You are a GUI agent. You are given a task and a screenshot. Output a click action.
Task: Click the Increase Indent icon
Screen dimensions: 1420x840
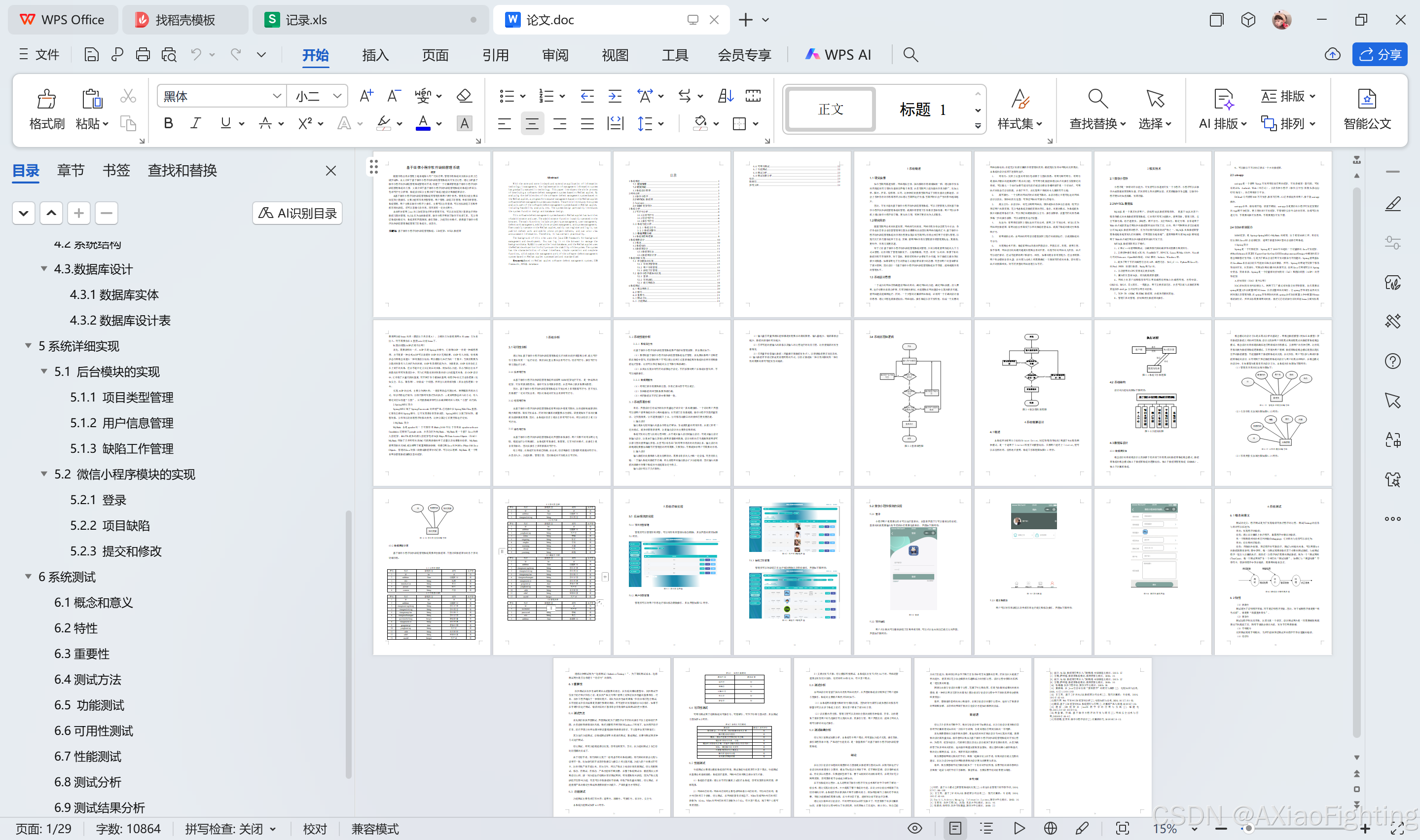coord(615,96)
